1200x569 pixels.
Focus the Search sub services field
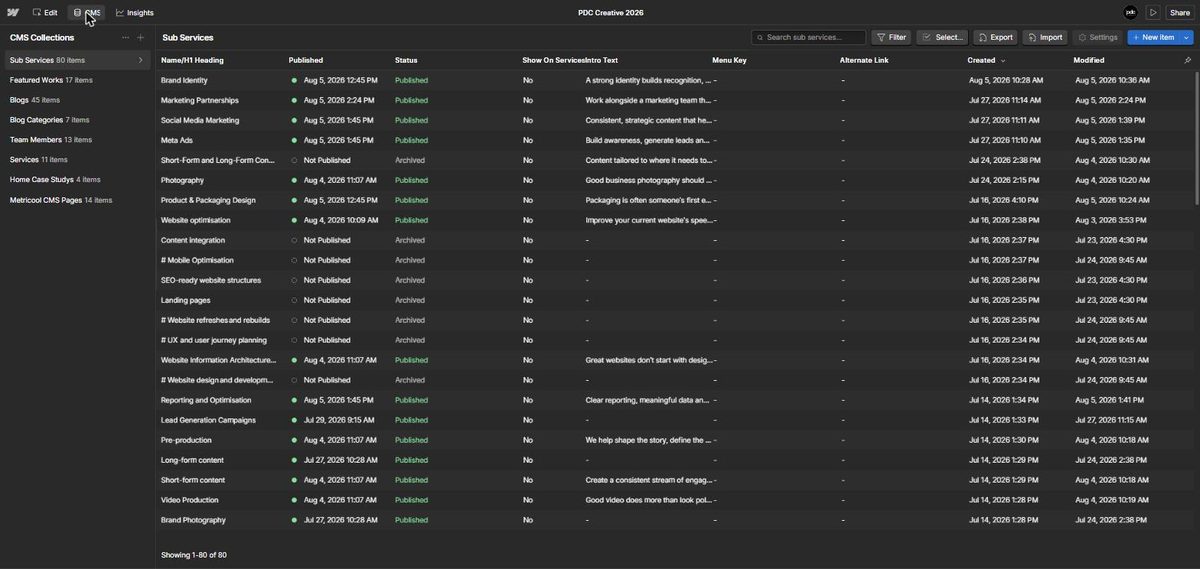point(809,37)
